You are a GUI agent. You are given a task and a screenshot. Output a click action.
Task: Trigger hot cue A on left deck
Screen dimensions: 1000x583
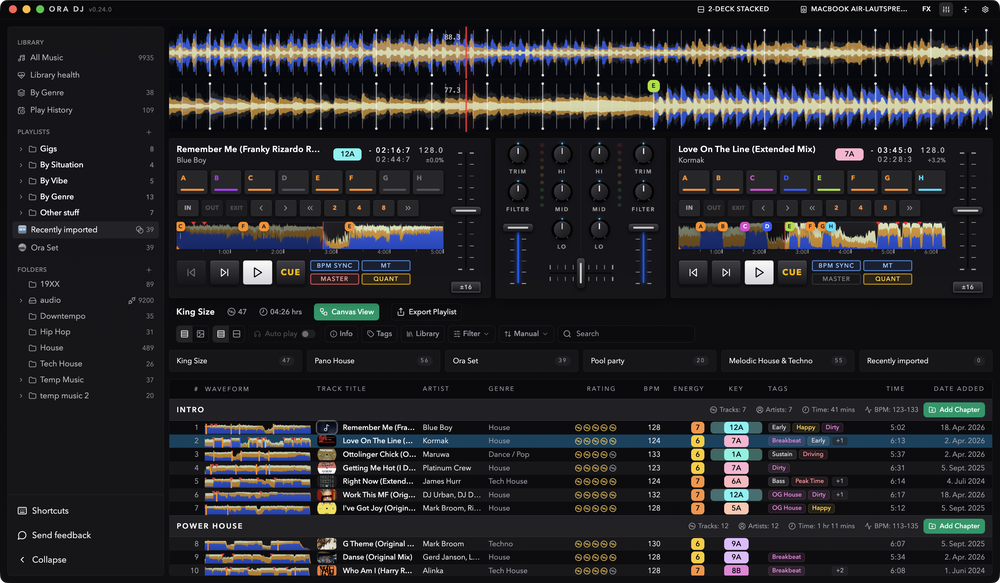pos(192,182)
